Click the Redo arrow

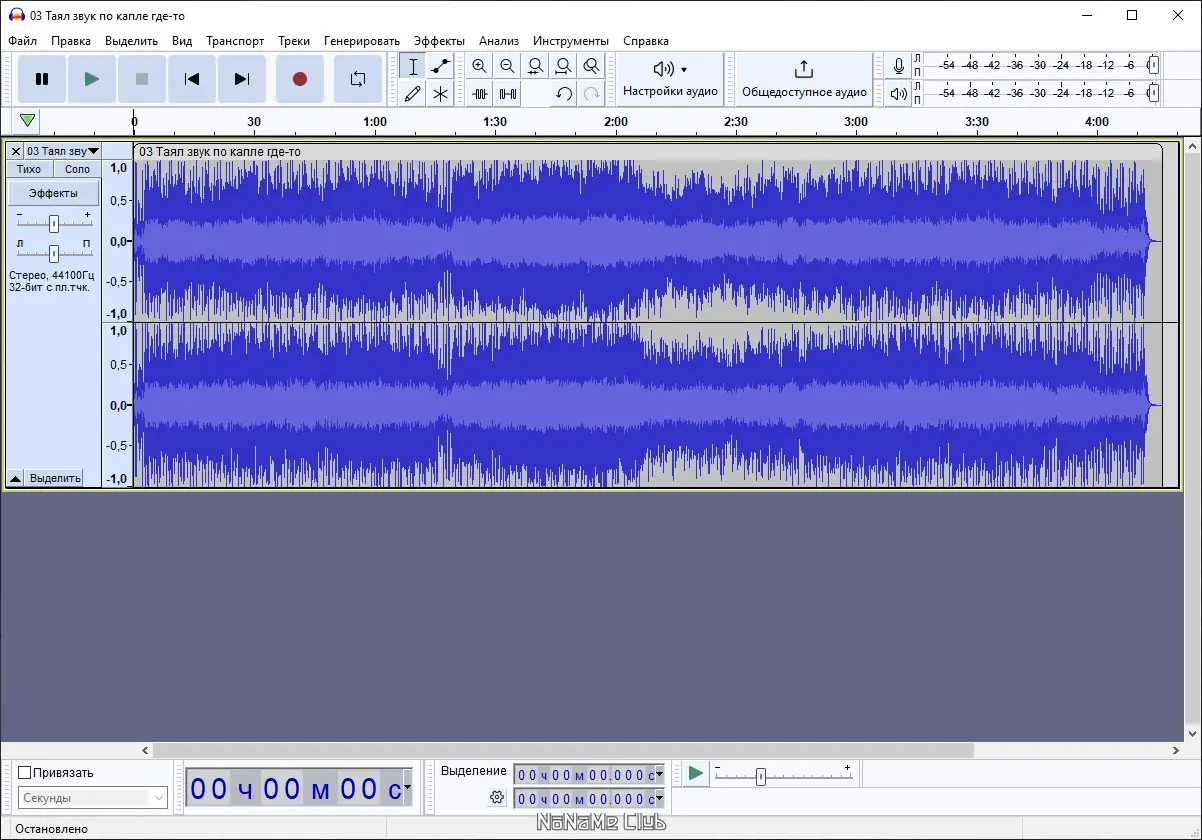[592, 94]
